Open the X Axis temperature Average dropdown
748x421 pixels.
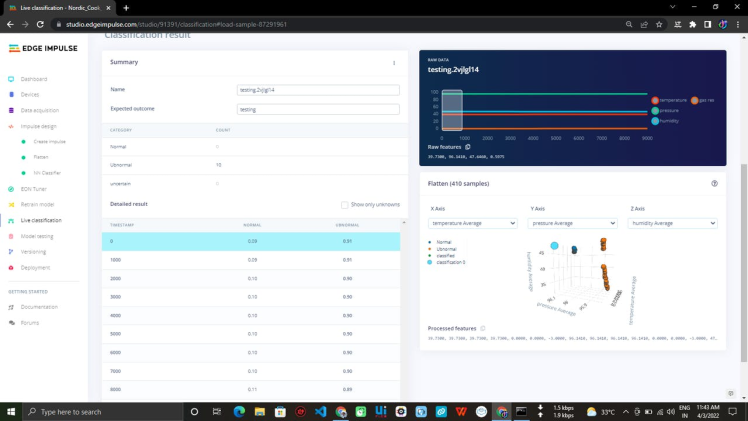[x=473, y=223]
